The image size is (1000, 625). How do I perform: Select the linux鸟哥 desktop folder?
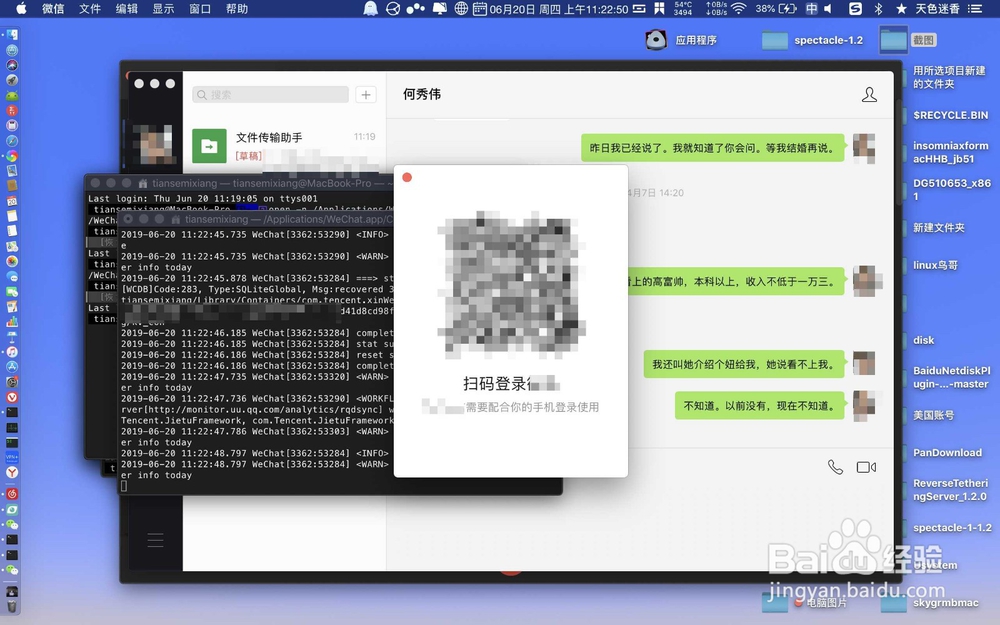tap(935, 265)
